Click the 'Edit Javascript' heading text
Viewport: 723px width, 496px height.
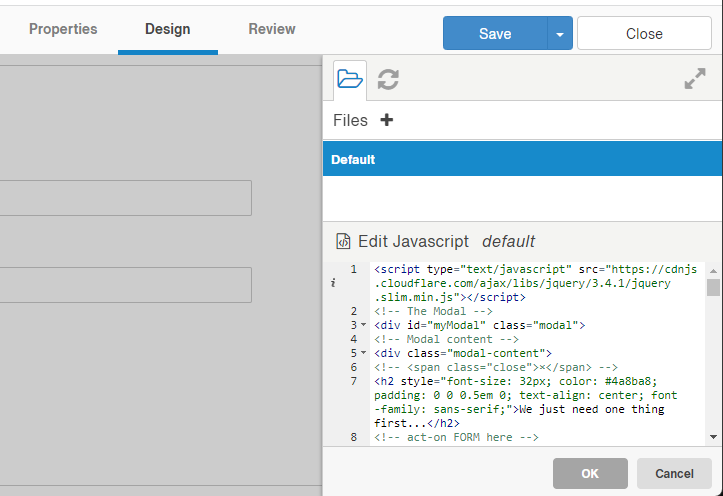tap(413, 241)
